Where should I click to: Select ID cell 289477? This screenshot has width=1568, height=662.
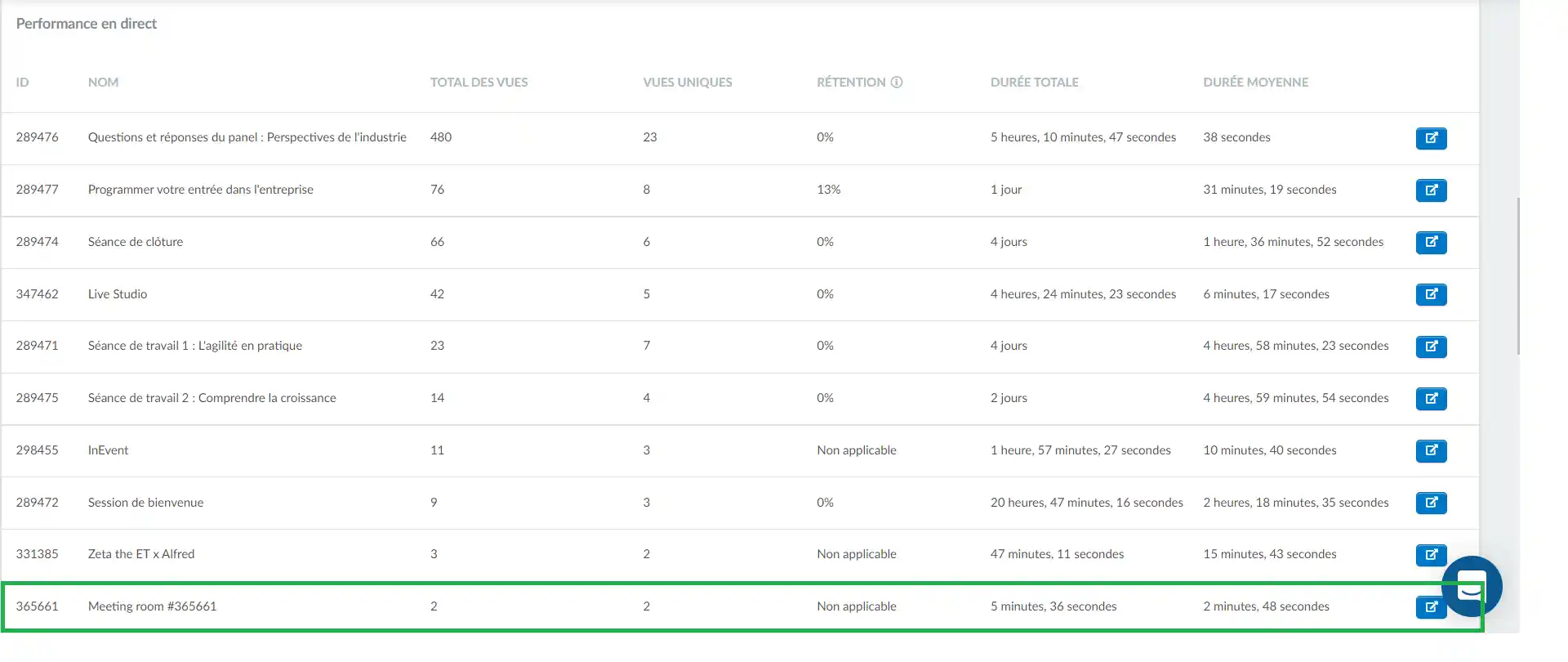(37, 190)
